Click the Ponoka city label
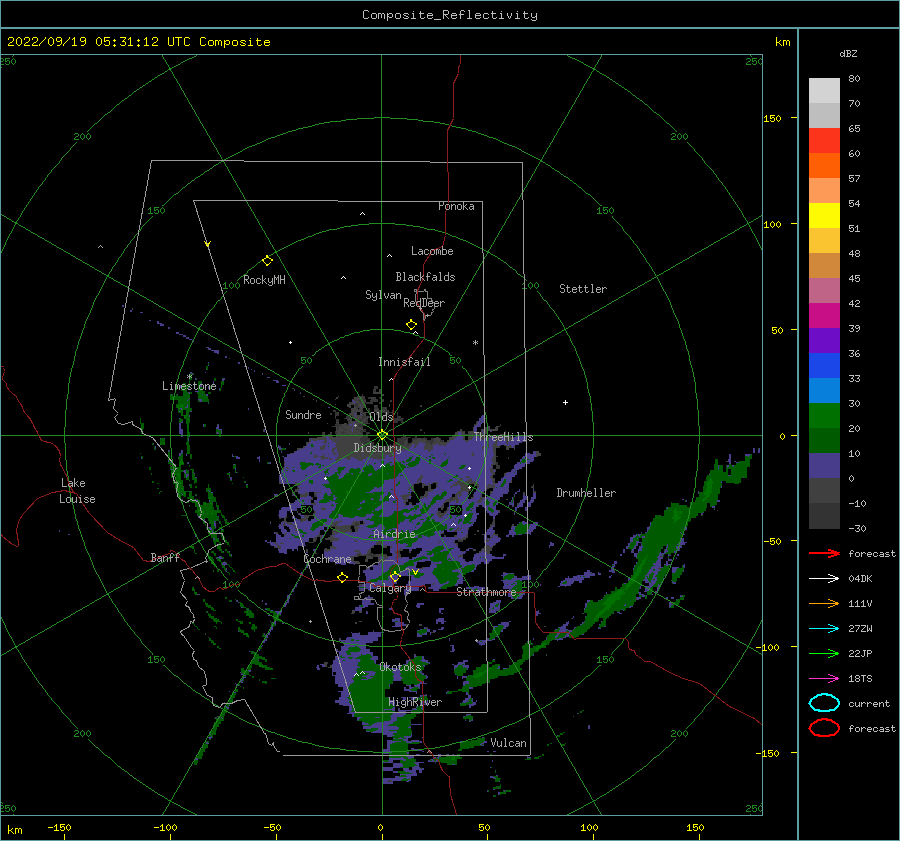Viewport: 900px width, 841px height. (456, 206)
